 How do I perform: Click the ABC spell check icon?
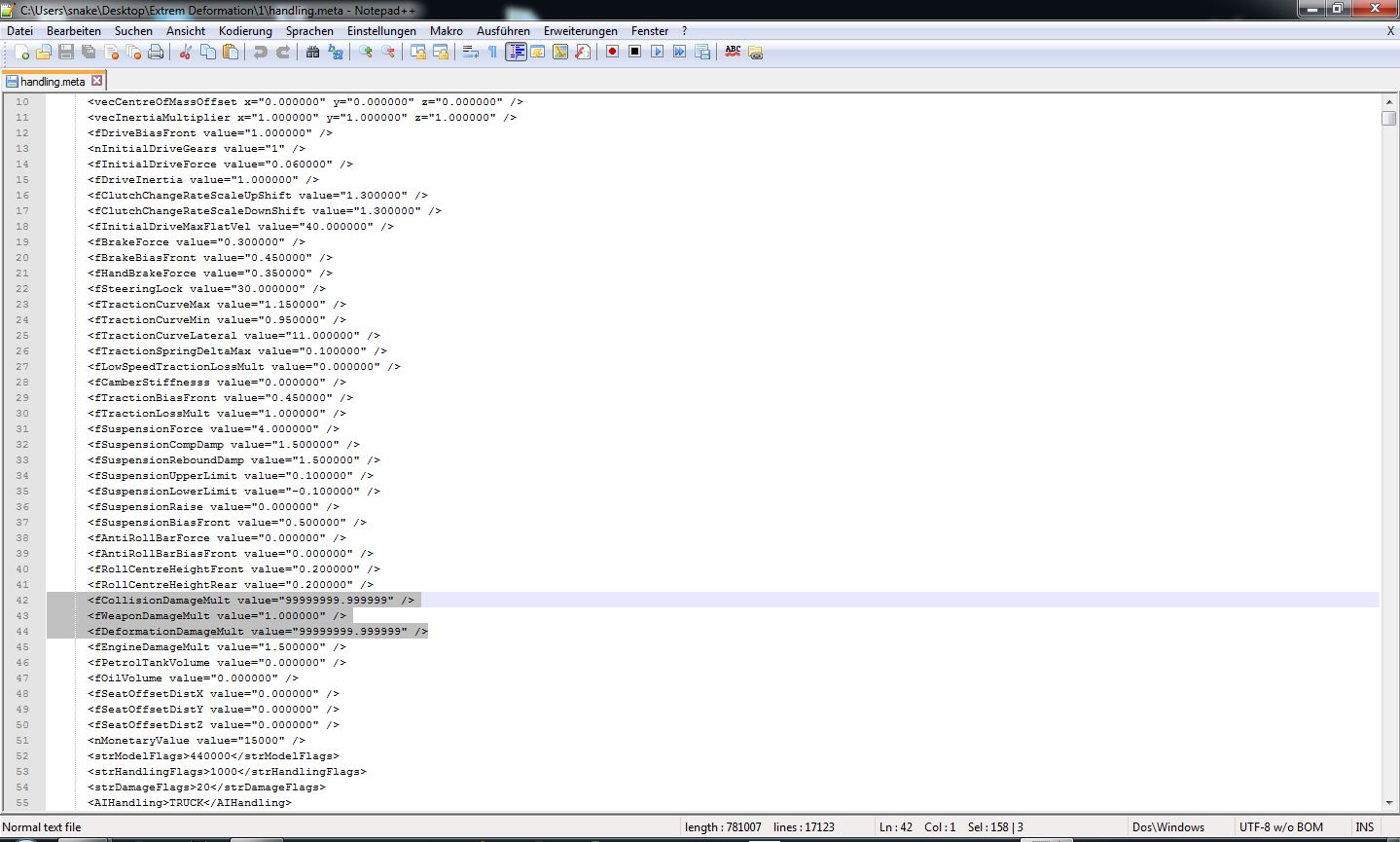(x=733, y=53)
